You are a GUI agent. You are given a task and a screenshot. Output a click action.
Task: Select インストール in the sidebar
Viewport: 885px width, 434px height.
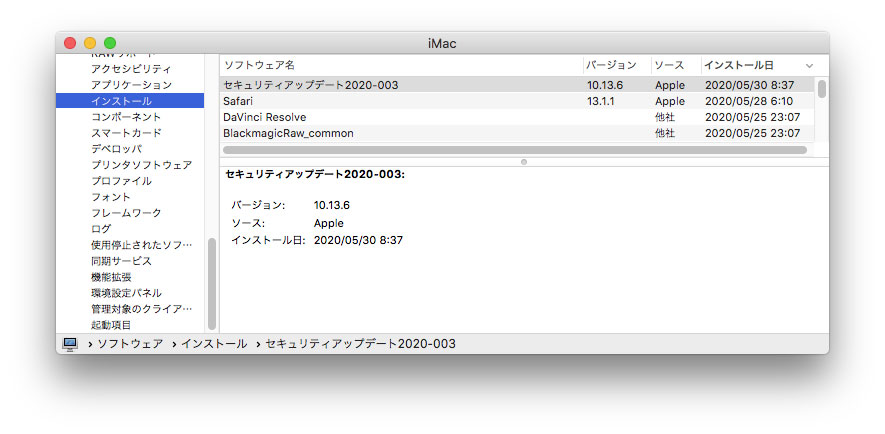130,101
